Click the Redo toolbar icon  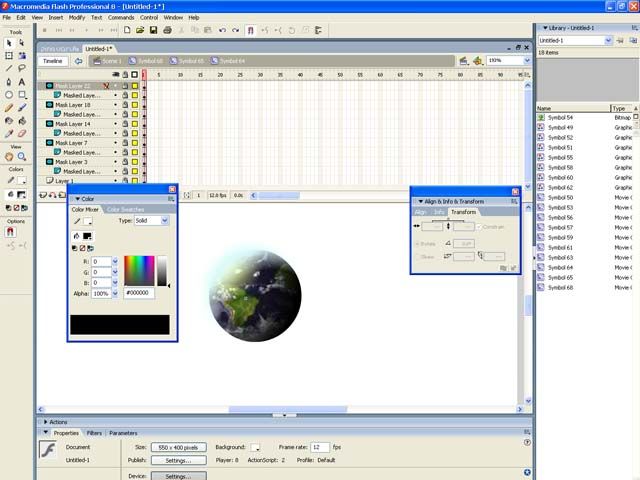click(236, 30)
